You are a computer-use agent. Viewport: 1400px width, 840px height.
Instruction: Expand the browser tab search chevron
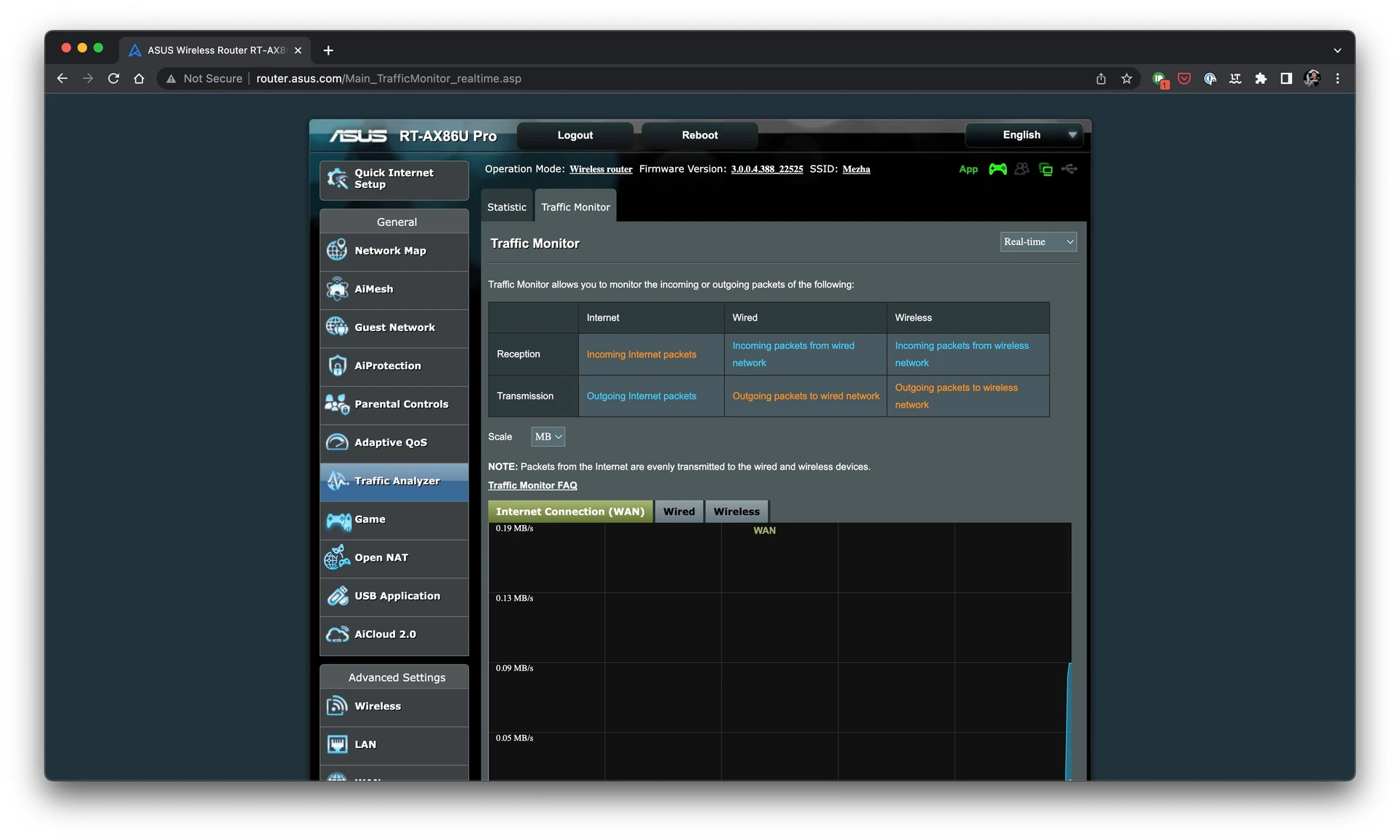1337,50
